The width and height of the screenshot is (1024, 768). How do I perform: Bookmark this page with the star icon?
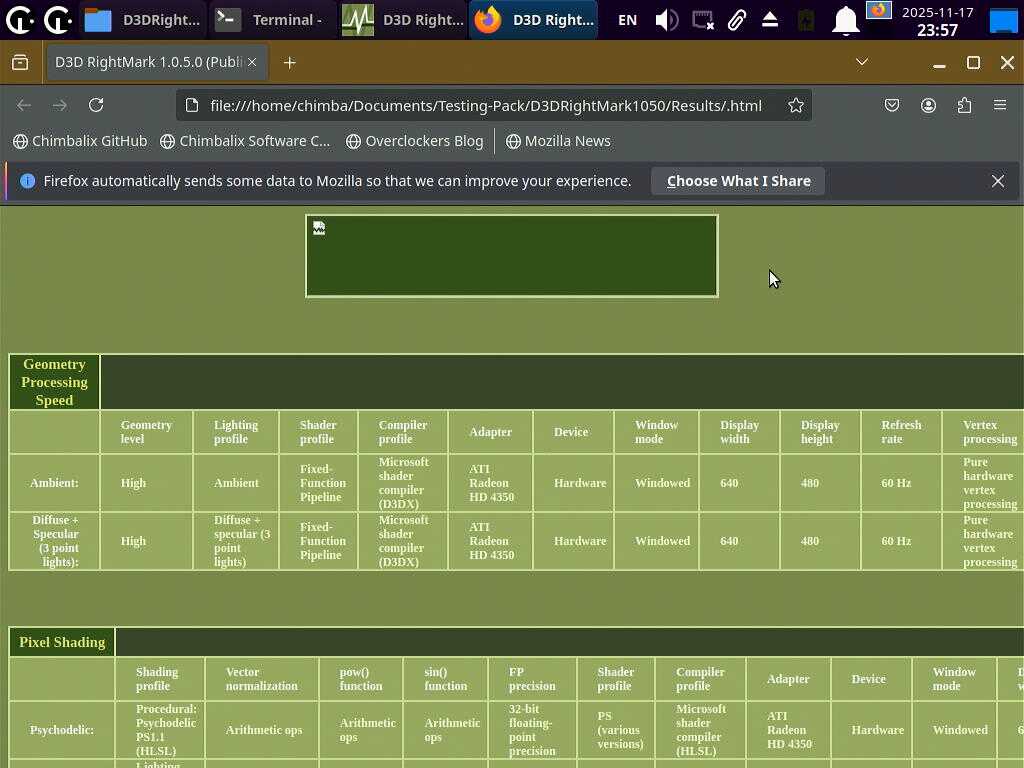(795, 105)
